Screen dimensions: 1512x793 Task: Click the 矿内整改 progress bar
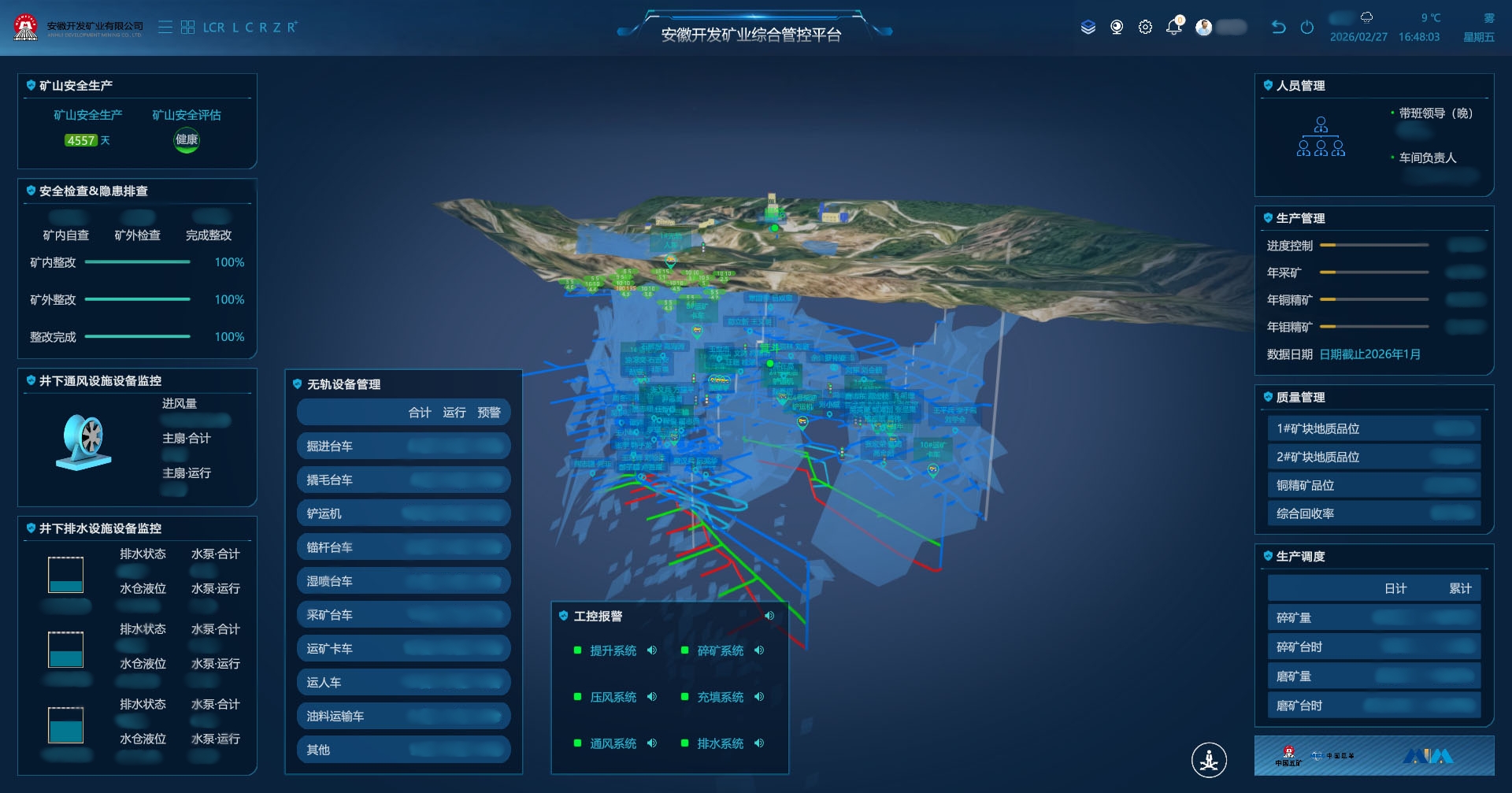point(138,262)
